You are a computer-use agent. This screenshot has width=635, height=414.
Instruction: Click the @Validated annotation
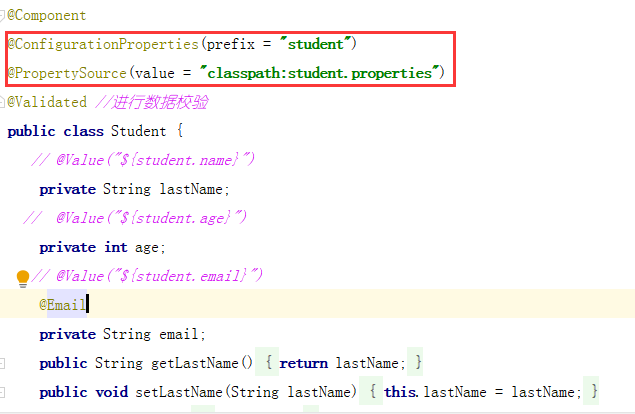[x=47, y=102]
